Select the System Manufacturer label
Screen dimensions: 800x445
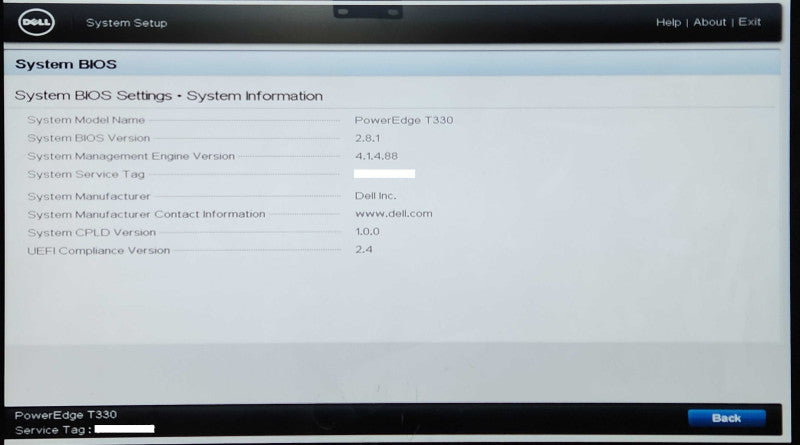pyautogui.click(x=89, y=196)
